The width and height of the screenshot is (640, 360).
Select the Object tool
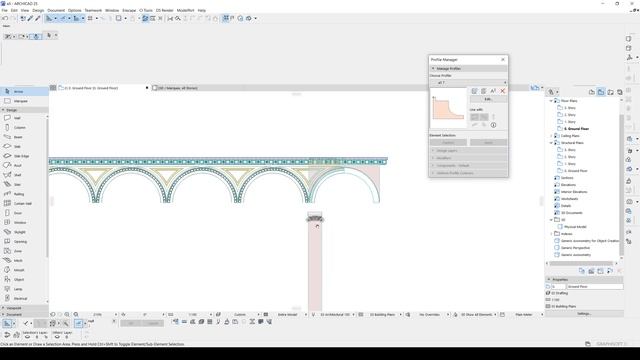23,280
